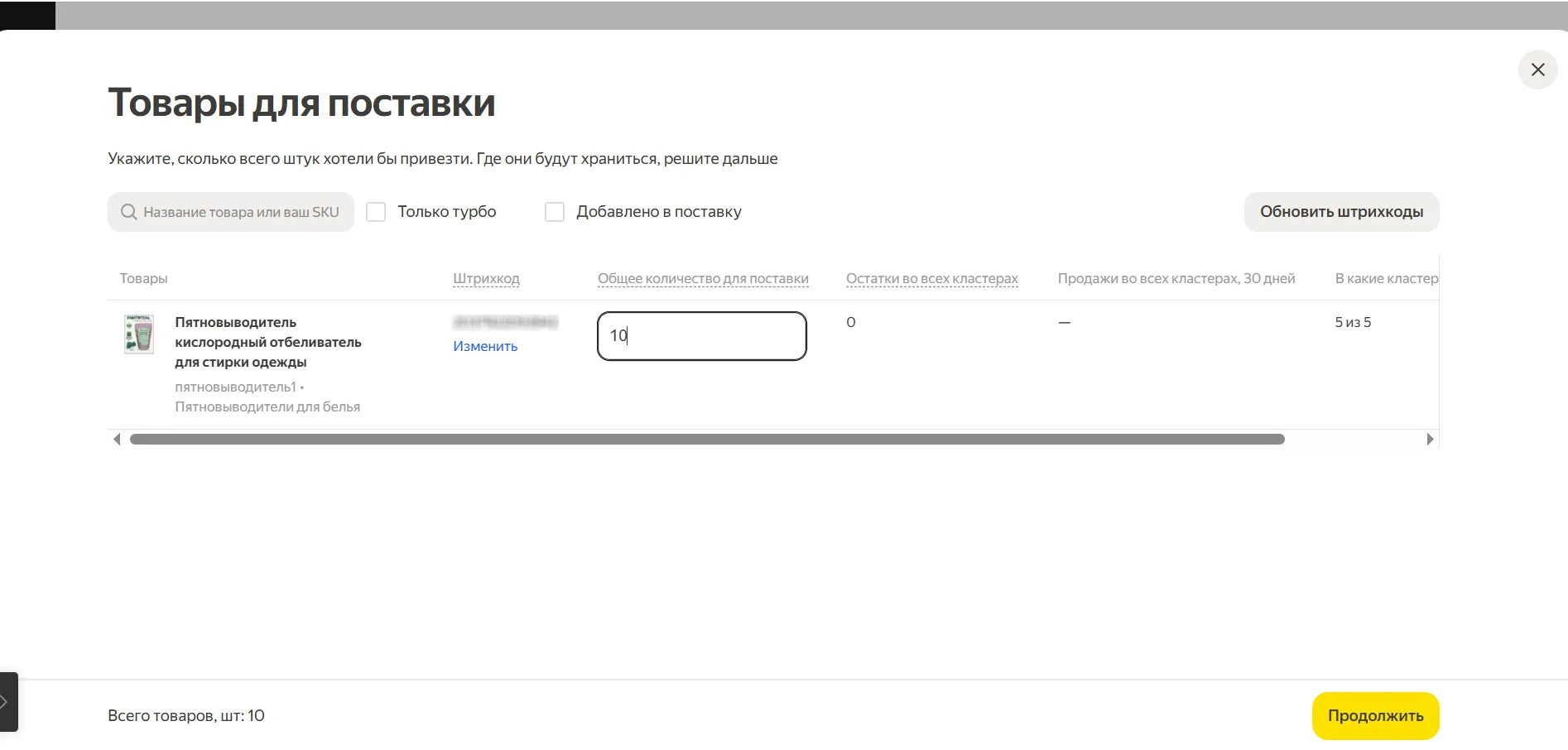The height and width of the screenshot is (750, 1568).
Task: Open the Пятновыводитель product thumbnail image
Action: [138, 334]
